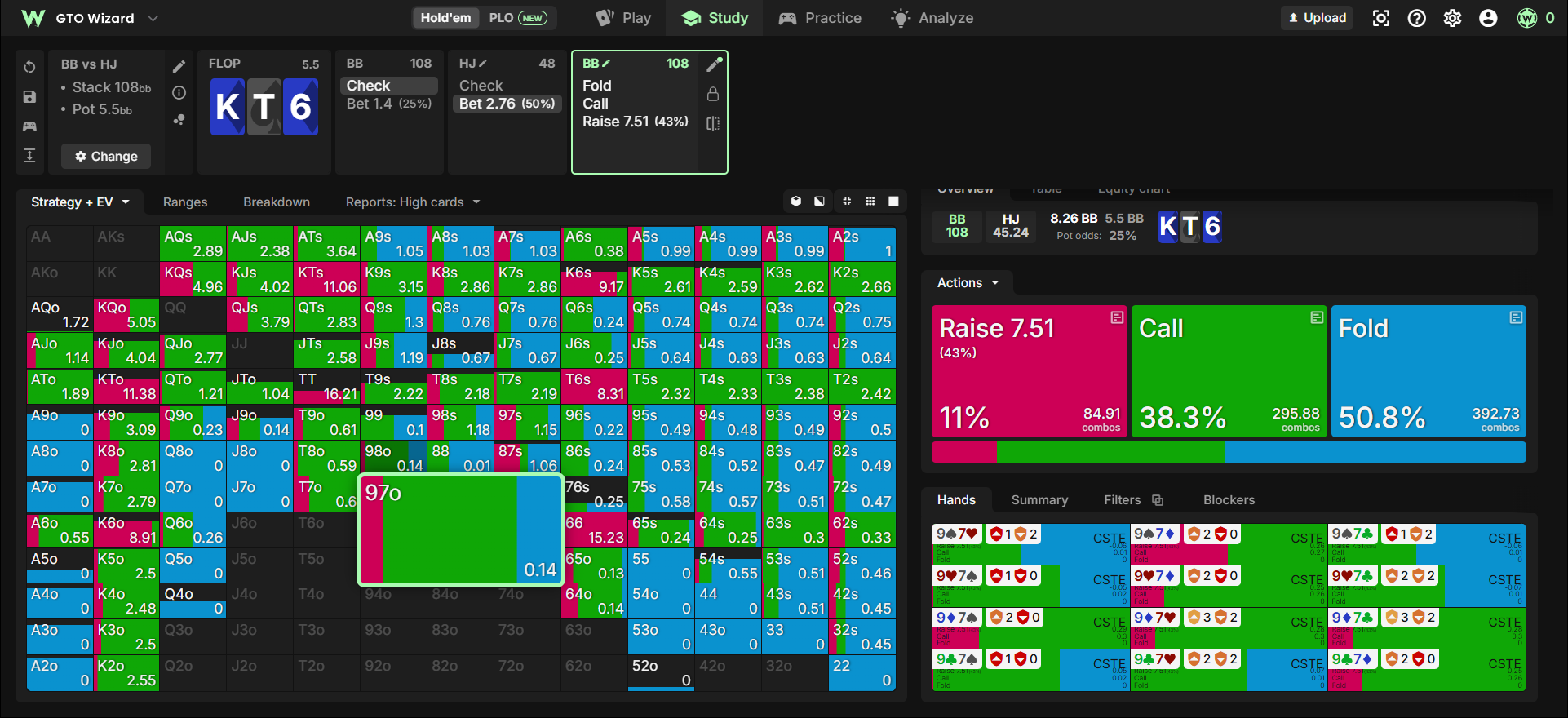Switch game type to PLO
The width and height of the screenshot is (1568, 718).
tap(517, 18)
